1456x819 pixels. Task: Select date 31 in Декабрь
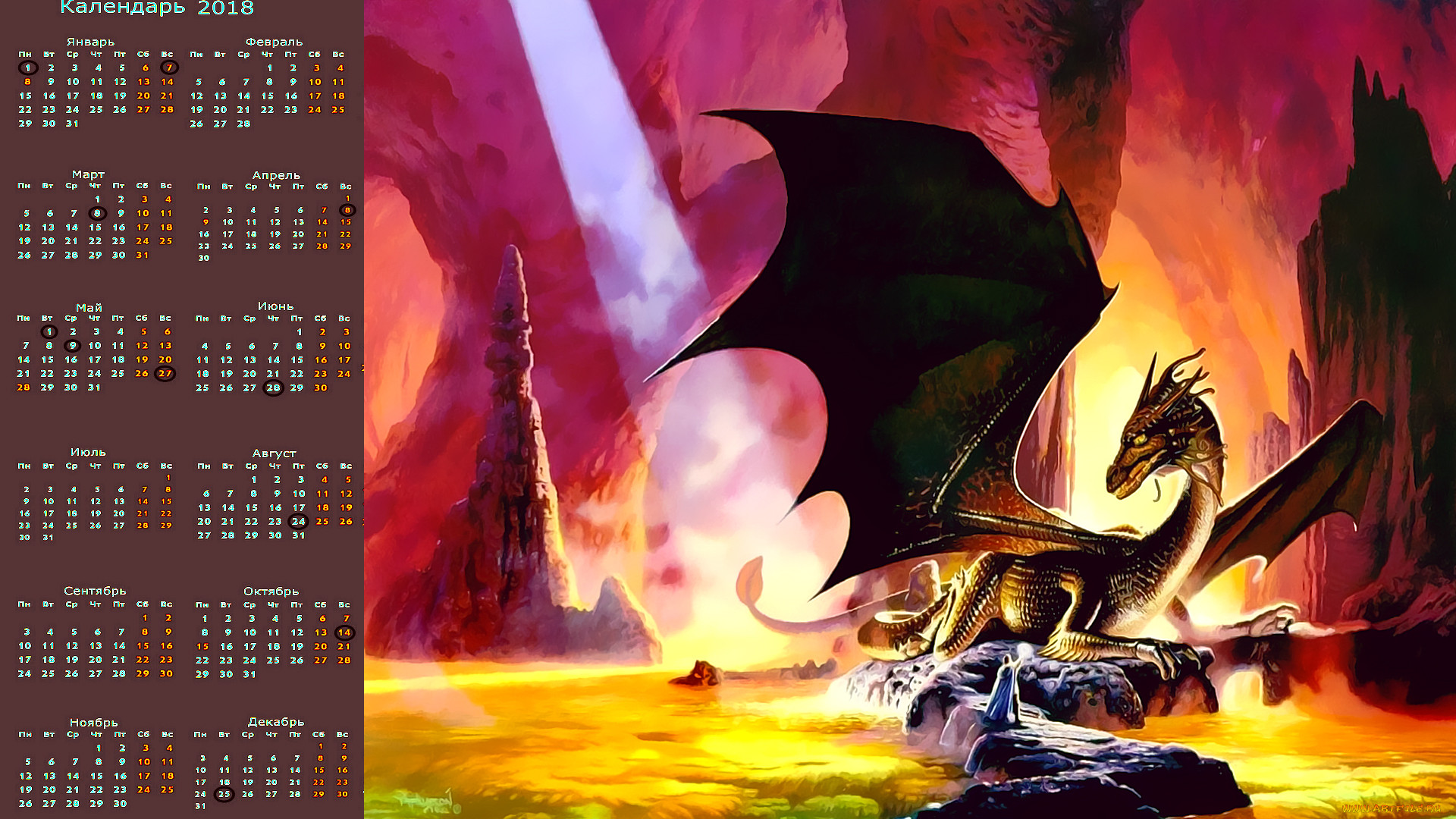coord(200,806)
